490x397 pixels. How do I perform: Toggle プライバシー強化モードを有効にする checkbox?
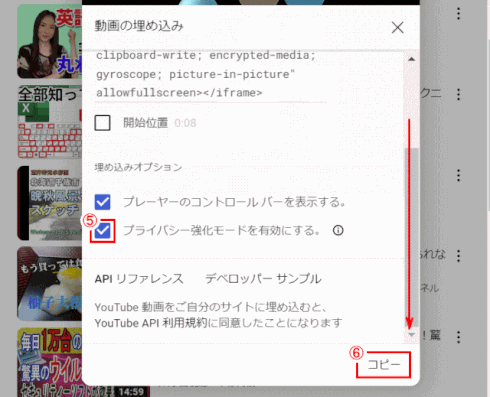click(x=103, y=231)
